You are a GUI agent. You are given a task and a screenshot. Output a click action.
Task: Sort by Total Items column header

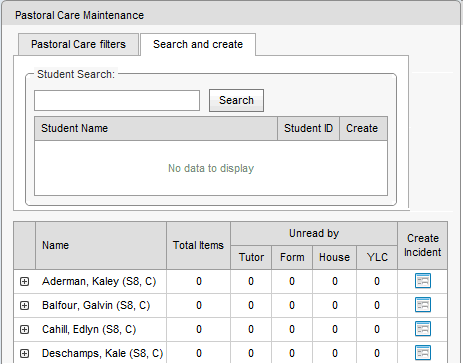point(198,246)
